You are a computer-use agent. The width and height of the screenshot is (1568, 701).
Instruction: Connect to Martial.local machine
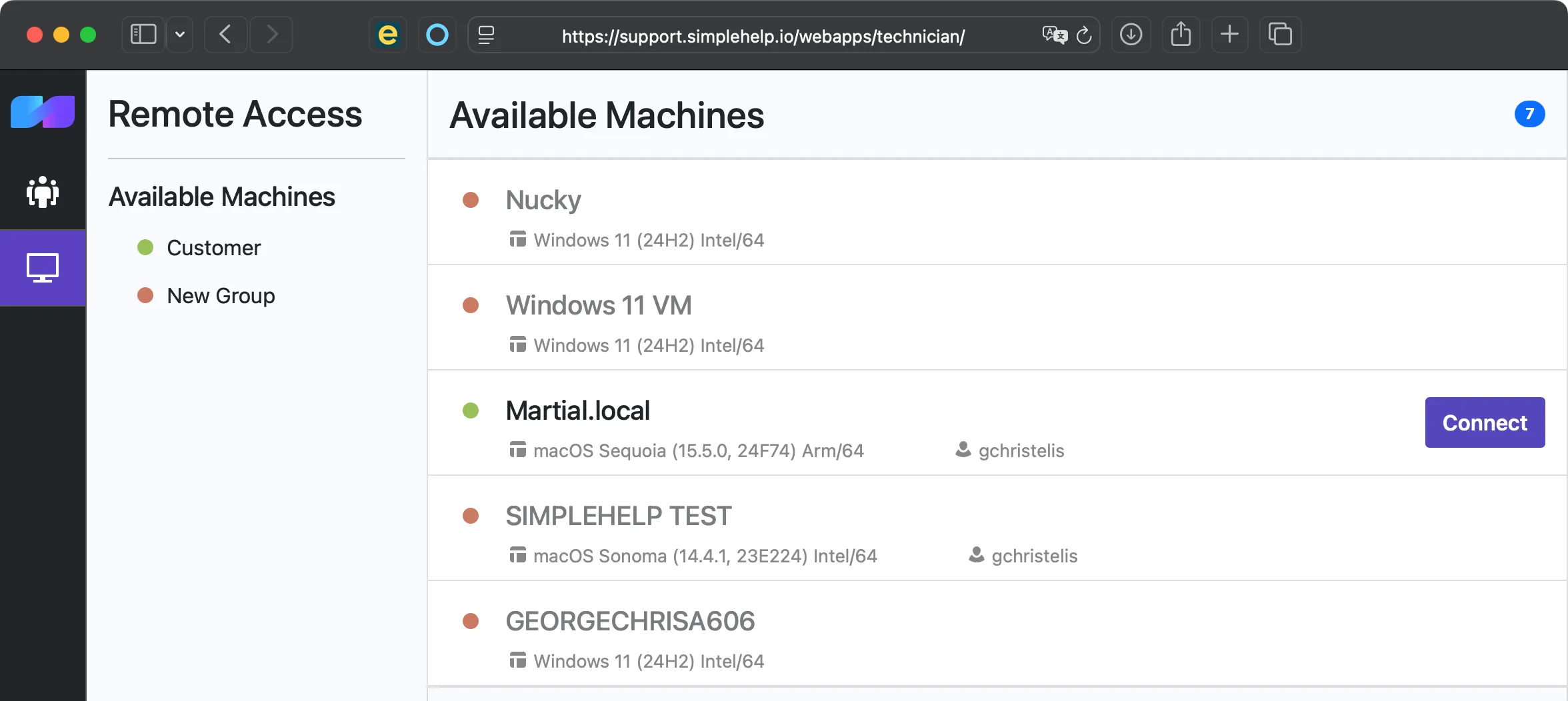[1484, 422]
